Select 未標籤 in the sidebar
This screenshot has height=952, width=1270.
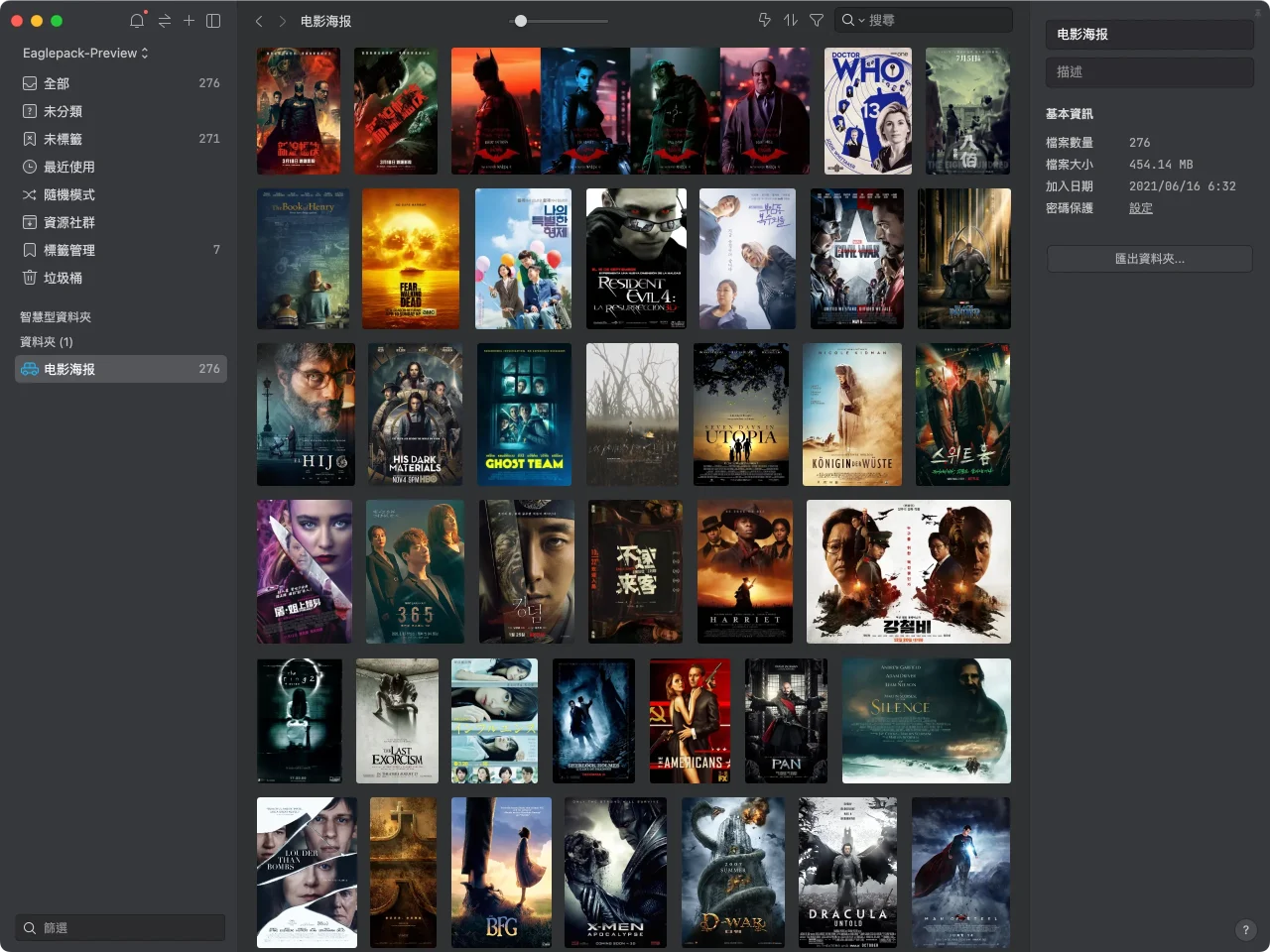121,139
